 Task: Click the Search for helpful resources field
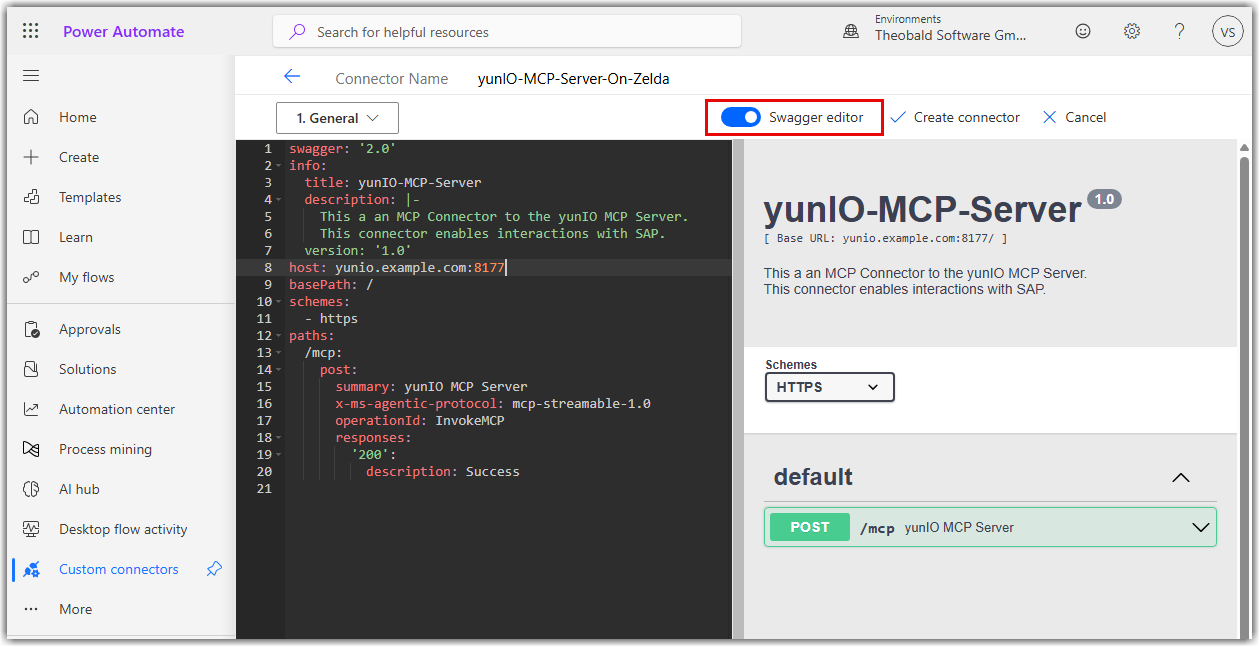(x=507, y=32)
